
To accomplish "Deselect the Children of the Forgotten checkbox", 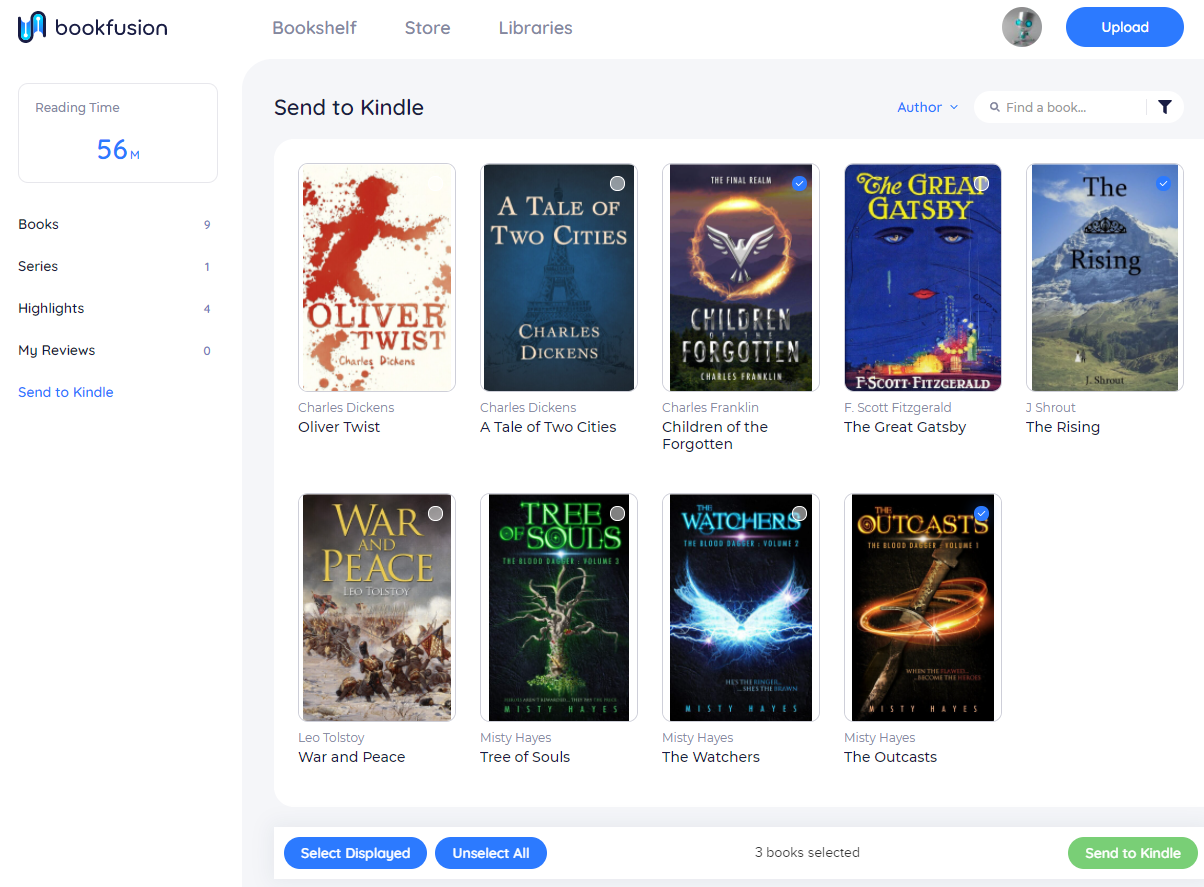I will (x=799, y=183).
